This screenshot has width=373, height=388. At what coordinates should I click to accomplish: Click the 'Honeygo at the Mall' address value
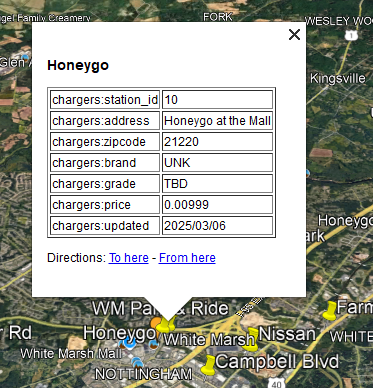(217, 121)
